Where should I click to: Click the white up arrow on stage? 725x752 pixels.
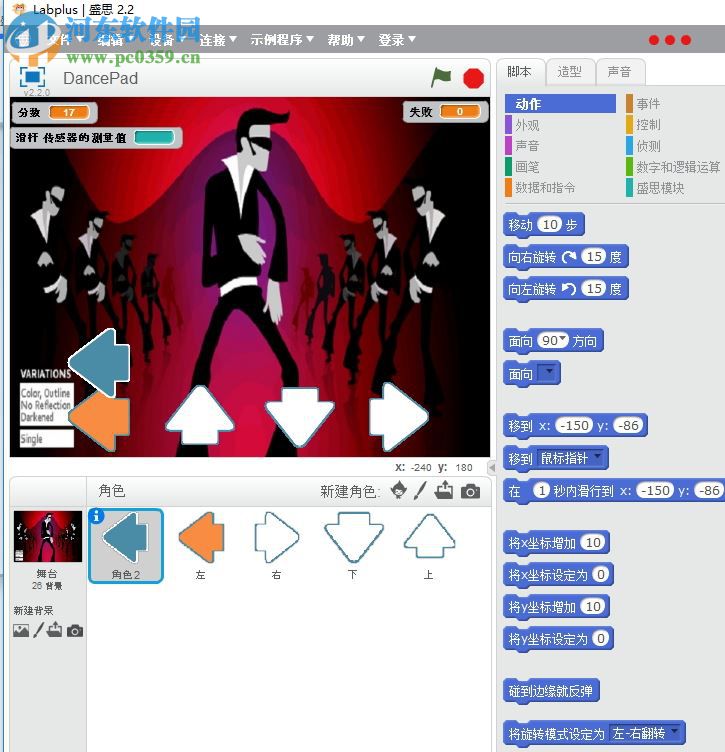tap(200, 415)
